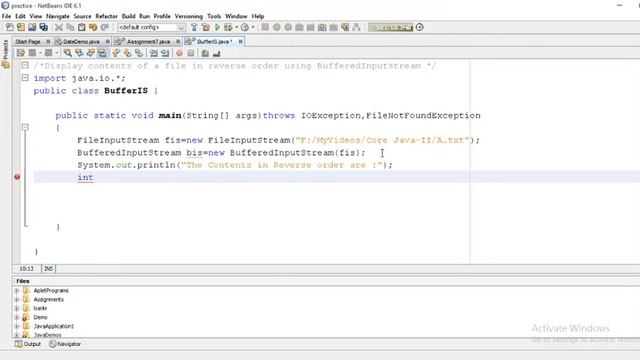This screenshot has width=640, height=360.
Task: Expand the Demo project node
Action: click(17, 318)
